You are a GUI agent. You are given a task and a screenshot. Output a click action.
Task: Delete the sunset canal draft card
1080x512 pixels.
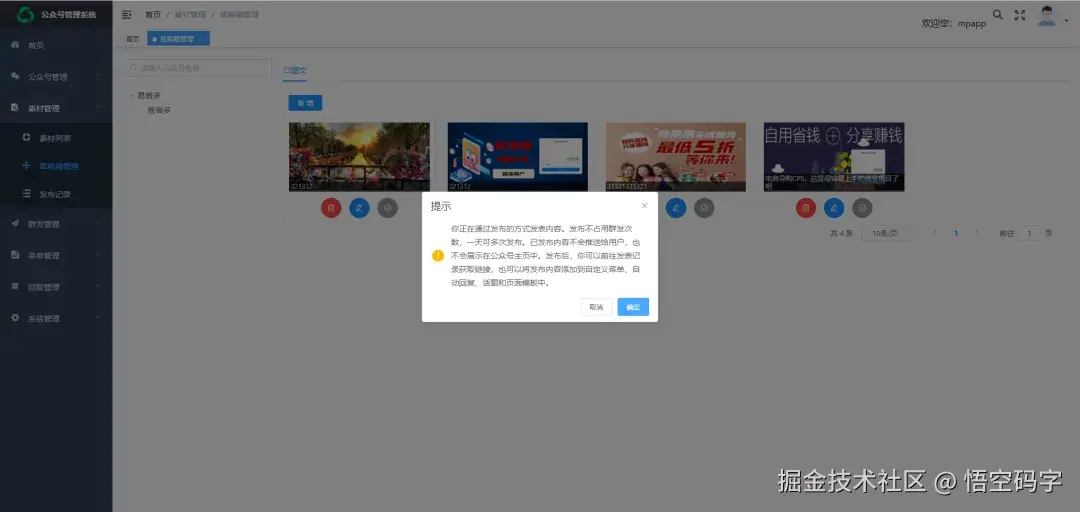coord(331,207)
